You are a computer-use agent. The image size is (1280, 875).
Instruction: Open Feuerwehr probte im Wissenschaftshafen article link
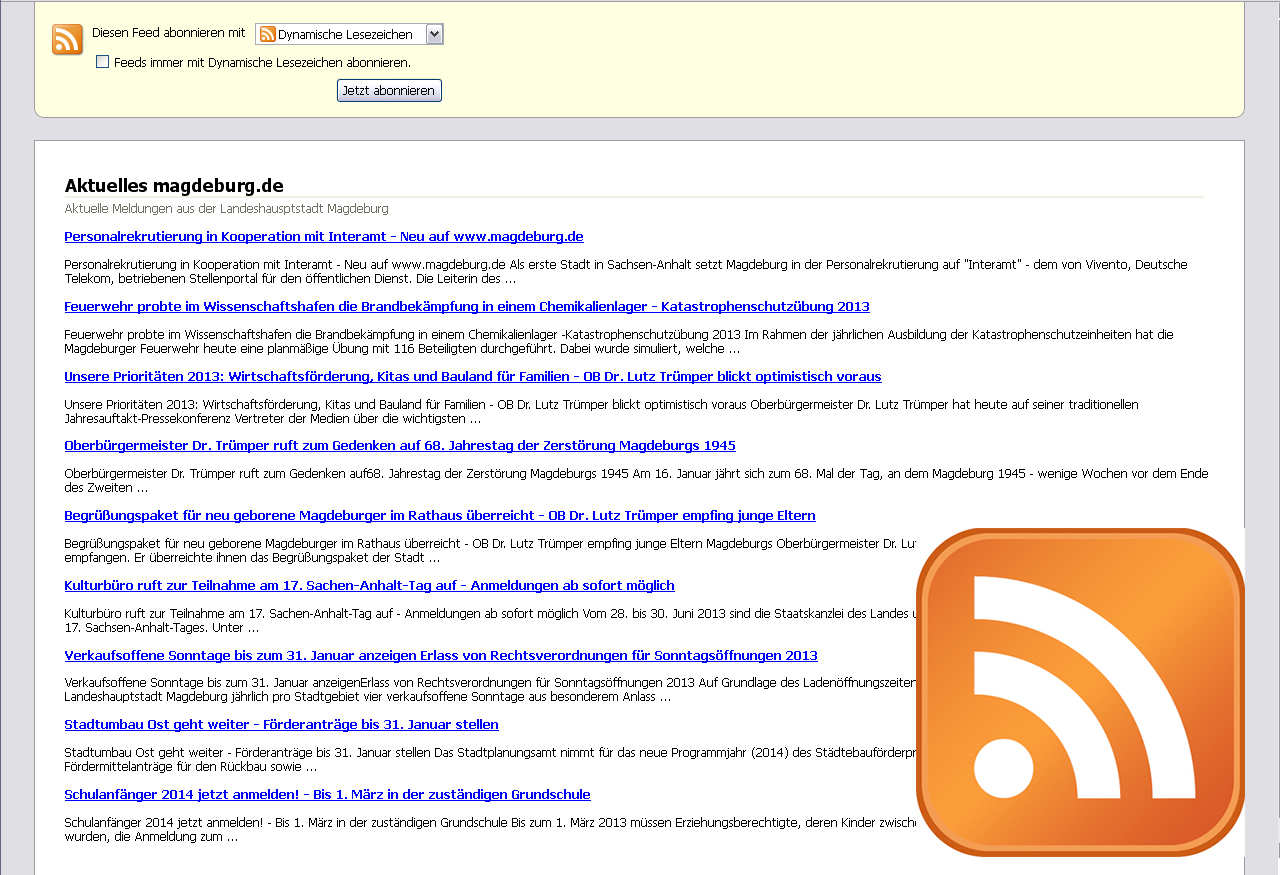(467, 307)
